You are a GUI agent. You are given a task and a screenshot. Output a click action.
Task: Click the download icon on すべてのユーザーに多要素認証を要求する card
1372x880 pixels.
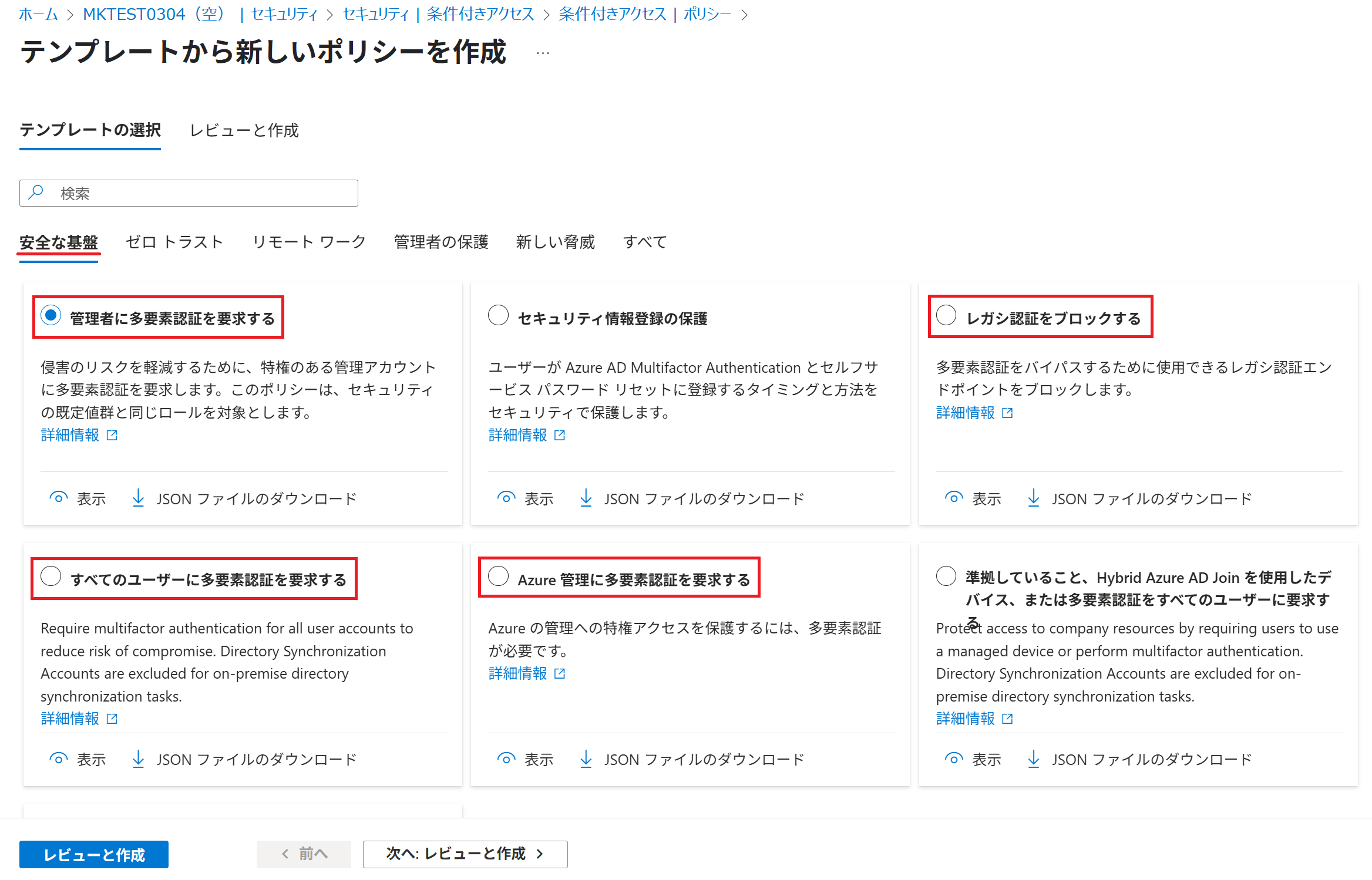[x=138, y=758]
